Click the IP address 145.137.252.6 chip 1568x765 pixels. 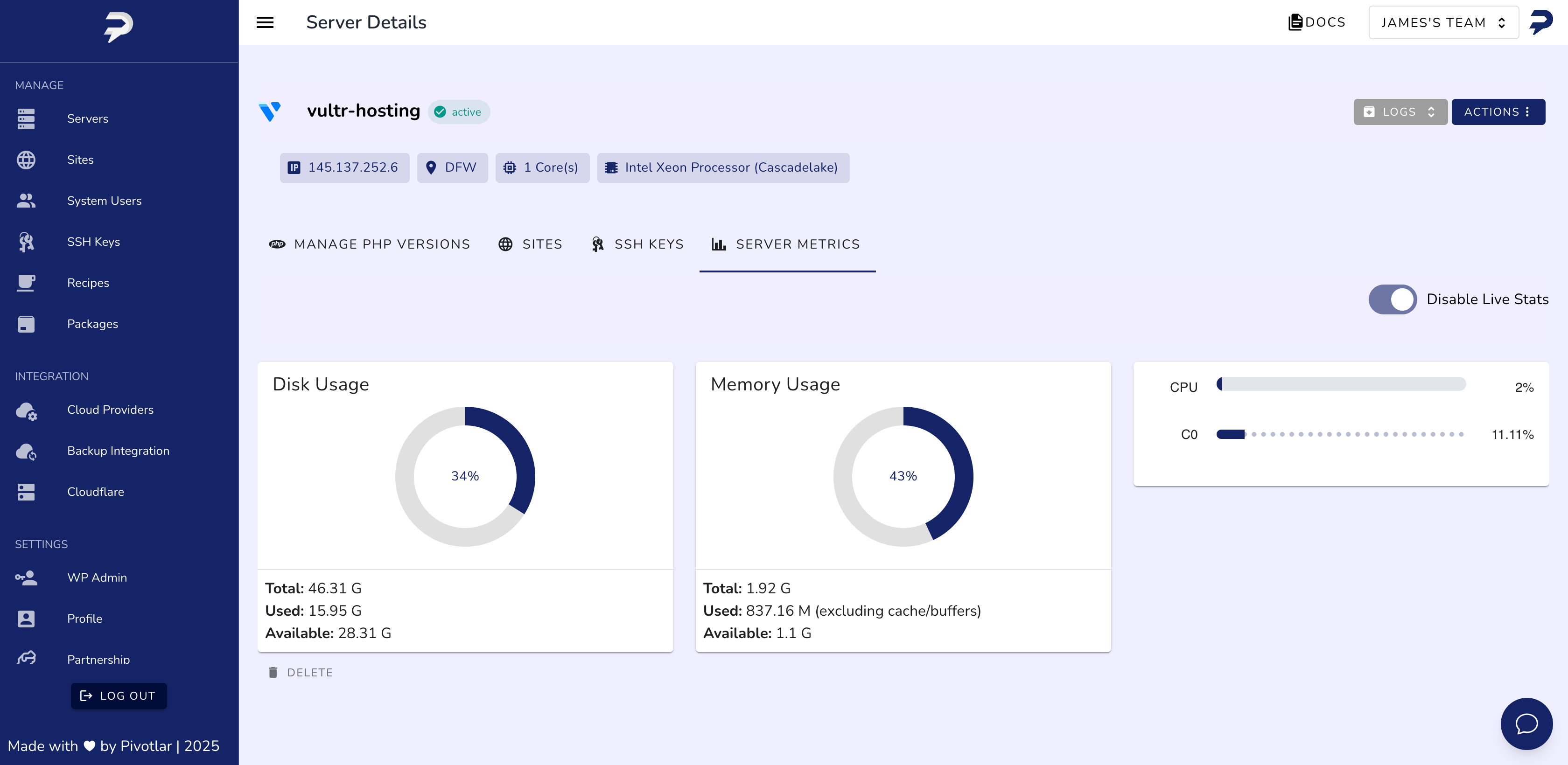[344, 167]
